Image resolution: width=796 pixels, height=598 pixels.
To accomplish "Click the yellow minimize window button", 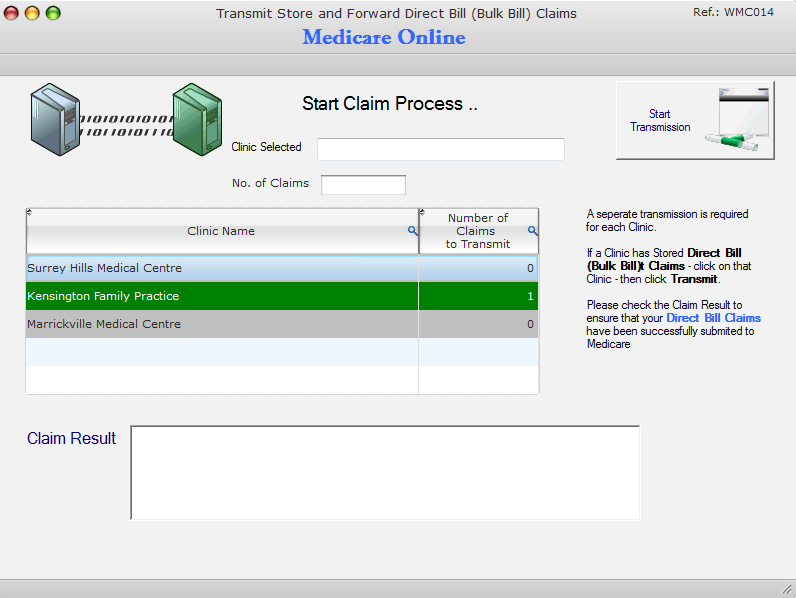I will click(32, 13).
